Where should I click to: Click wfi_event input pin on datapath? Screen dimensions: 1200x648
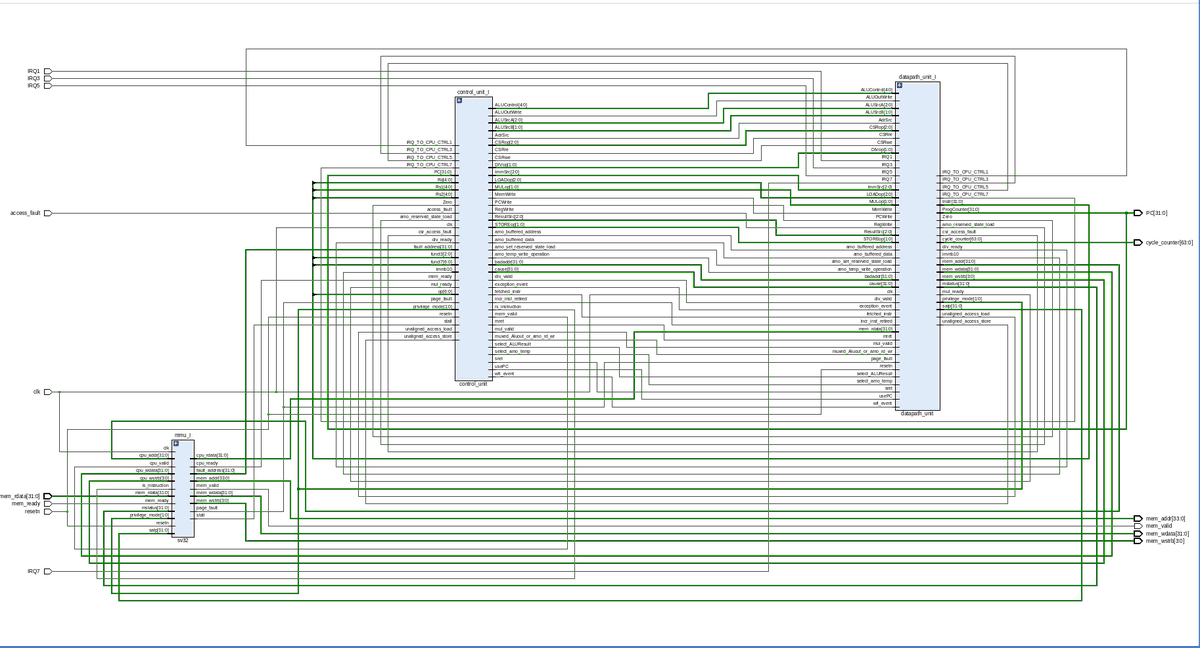[x=883, y=403]
